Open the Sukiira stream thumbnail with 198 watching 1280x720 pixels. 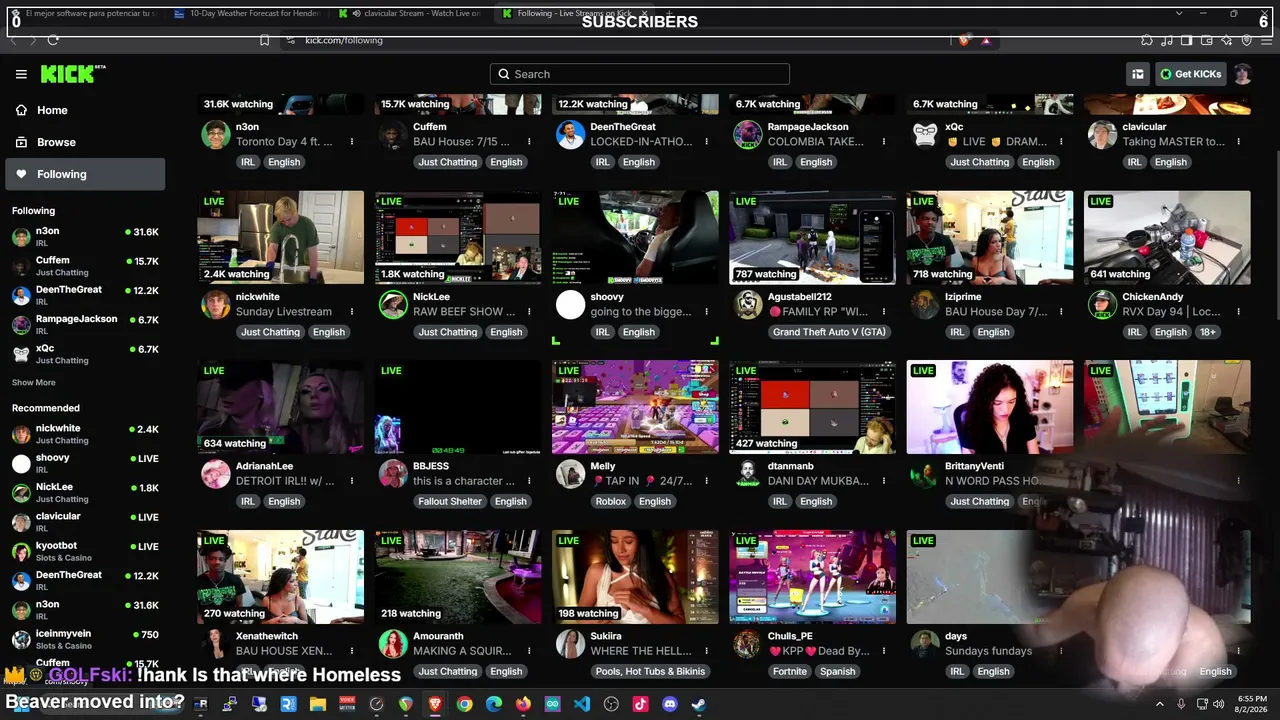tap(635, 577)
